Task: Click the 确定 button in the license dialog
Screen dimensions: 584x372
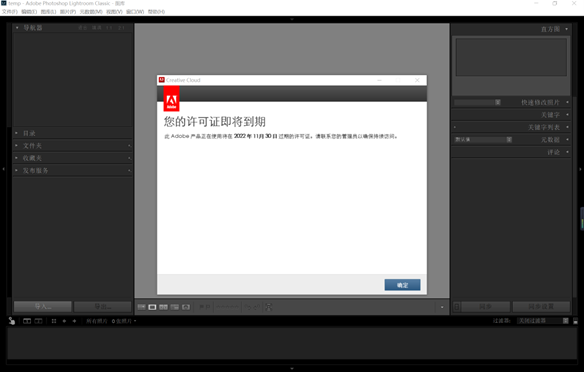Action: tap(402, 285)
